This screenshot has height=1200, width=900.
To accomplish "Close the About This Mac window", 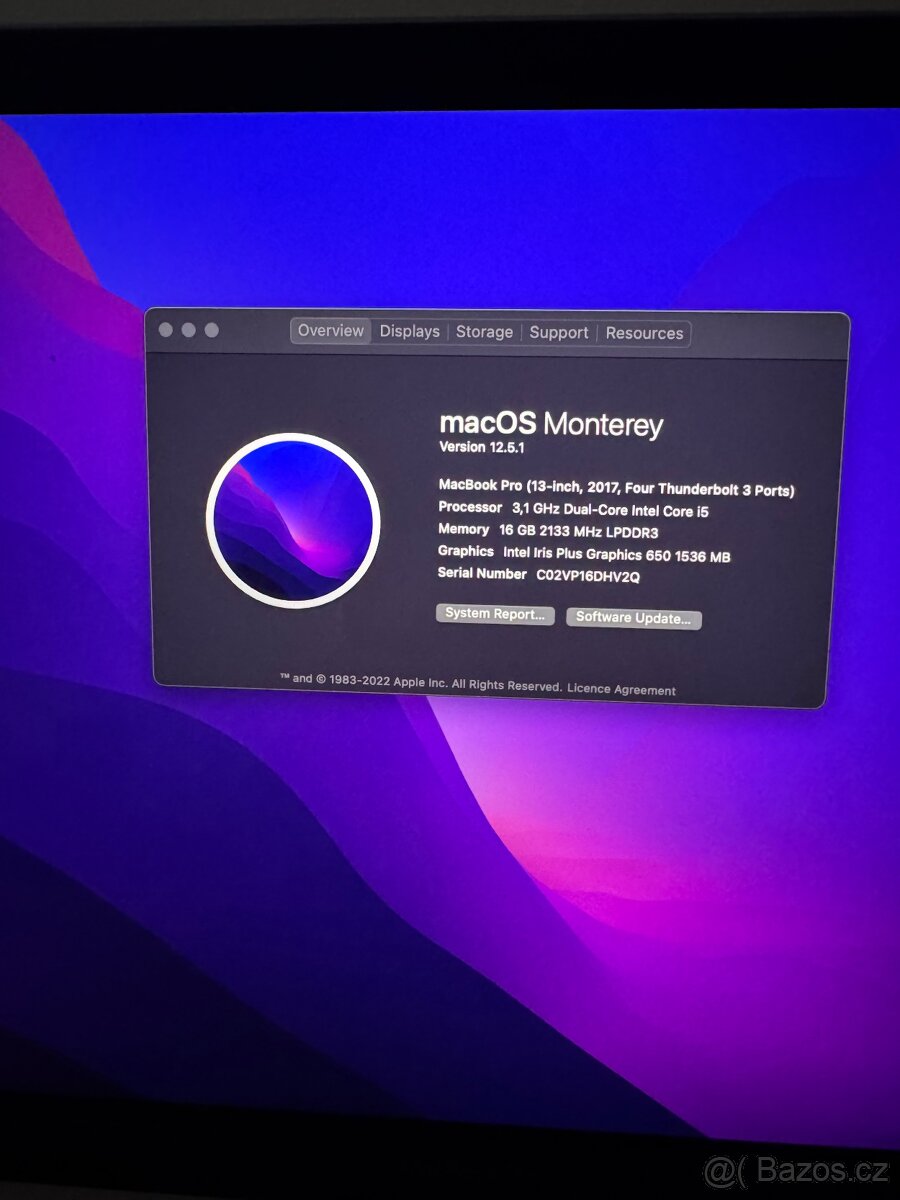I will (166, 329).
